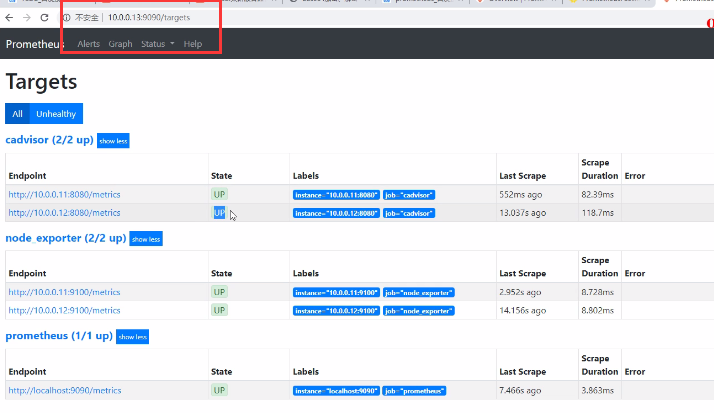Viewport: 714px width, 413px height.
Task: Click Last Scrape header in prometheus table
Action: [522, 372]
